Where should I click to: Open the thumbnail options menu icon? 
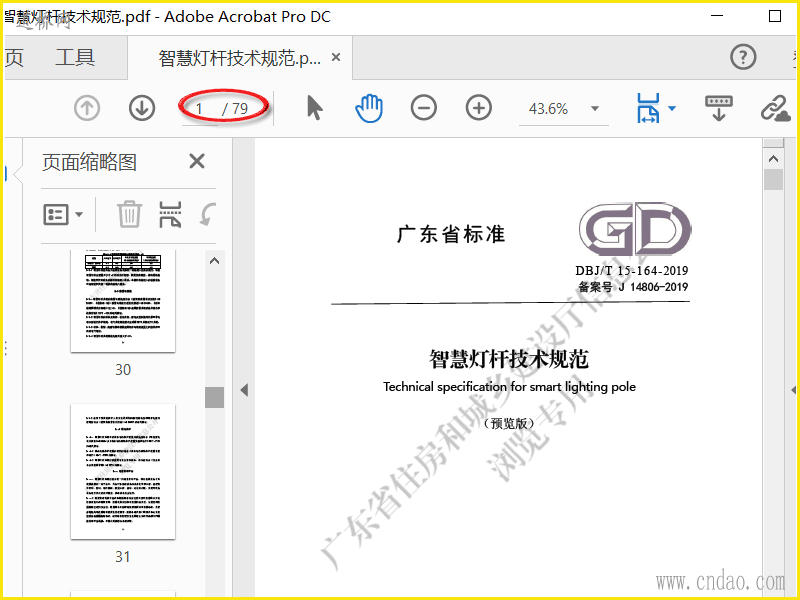tap(56, 214)
